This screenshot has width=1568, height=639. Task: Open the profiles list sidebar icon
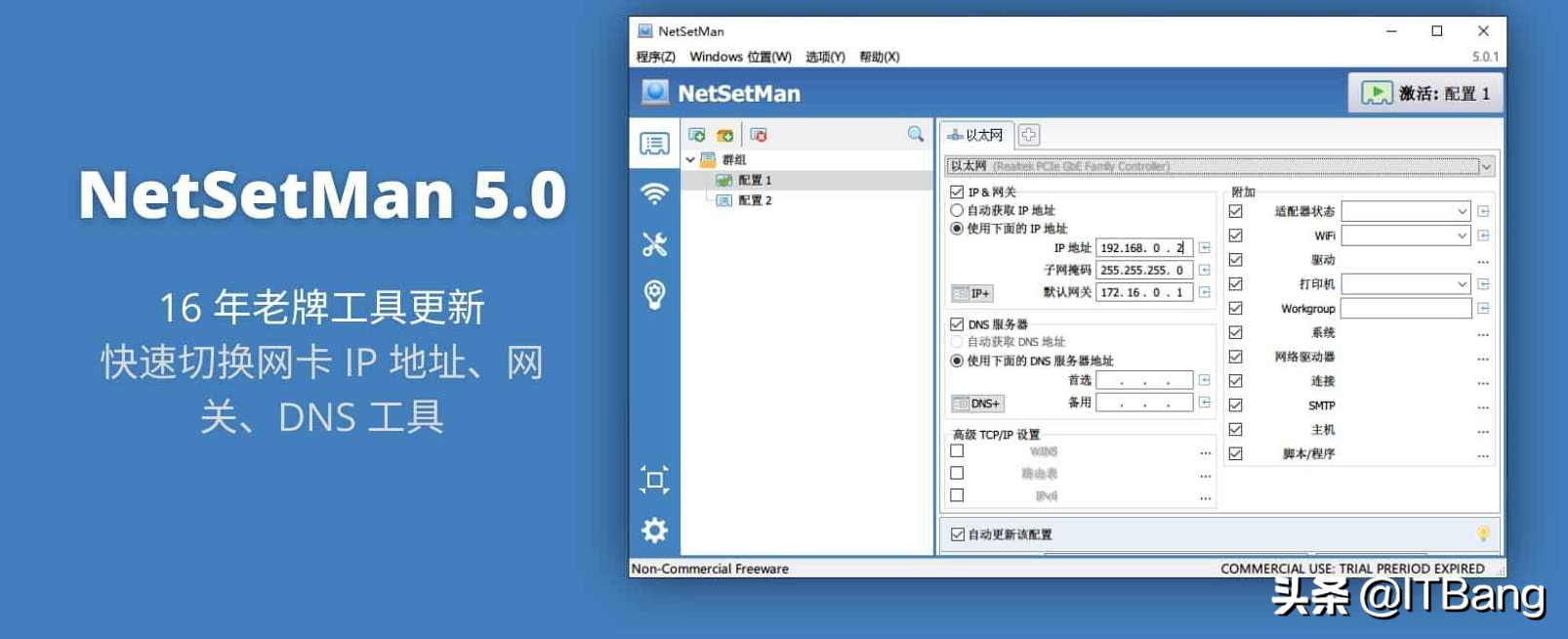pyautogui.click(x=654, y=144)
